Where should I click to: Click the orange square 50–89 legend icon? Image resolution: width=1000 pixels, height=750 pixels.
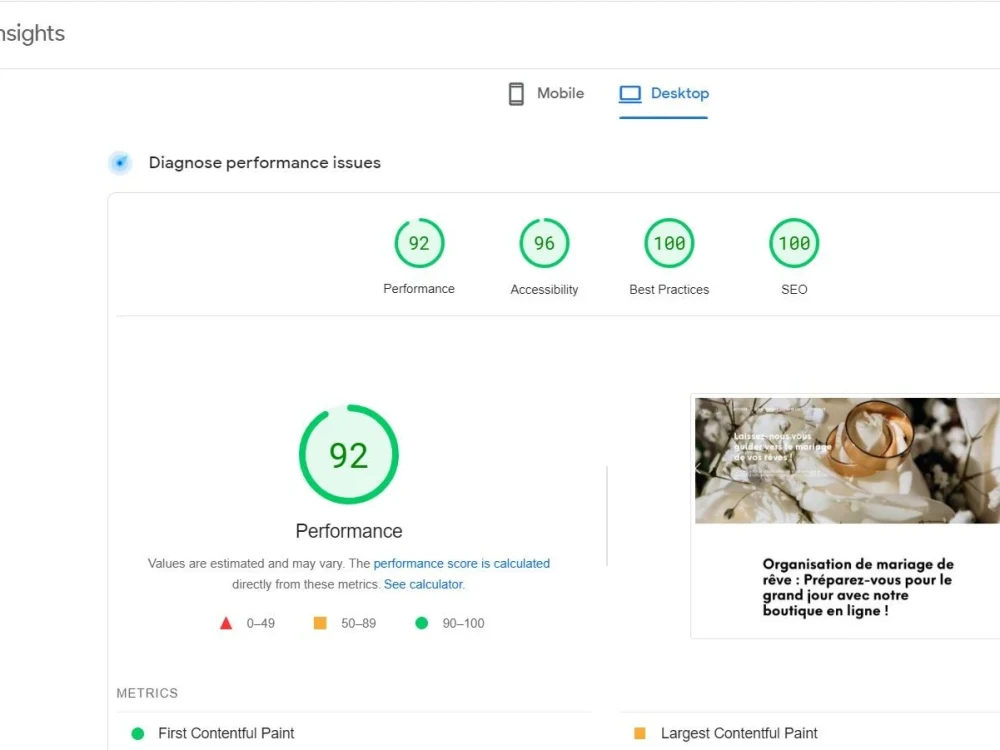tap(320, 623)
